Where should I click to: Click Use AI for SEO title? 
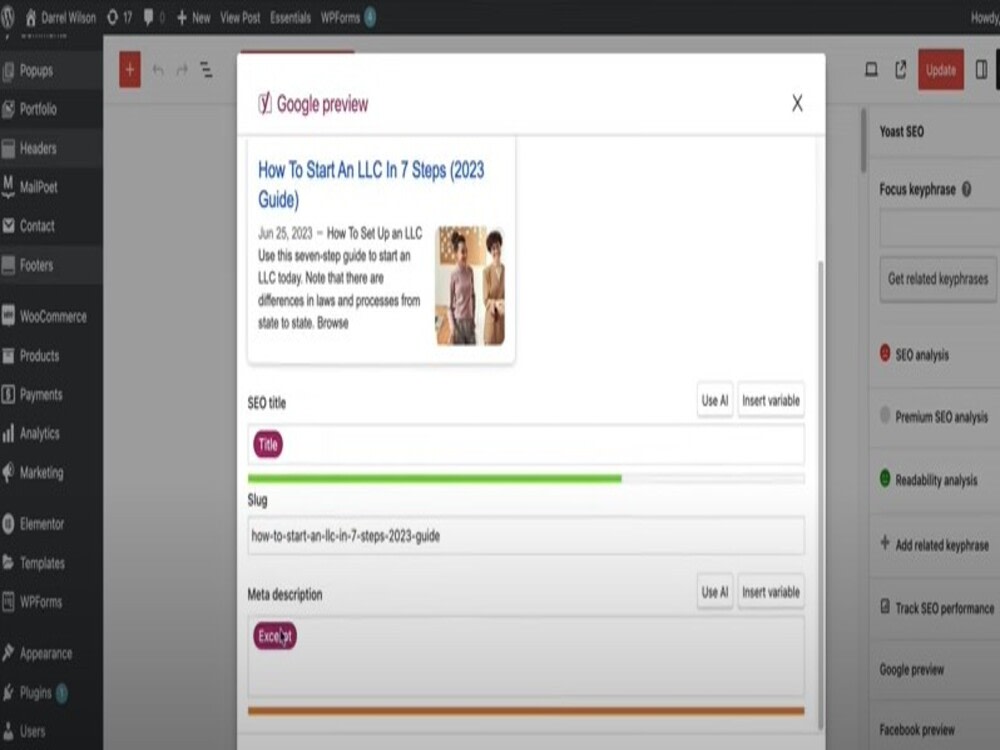(715, 401)
